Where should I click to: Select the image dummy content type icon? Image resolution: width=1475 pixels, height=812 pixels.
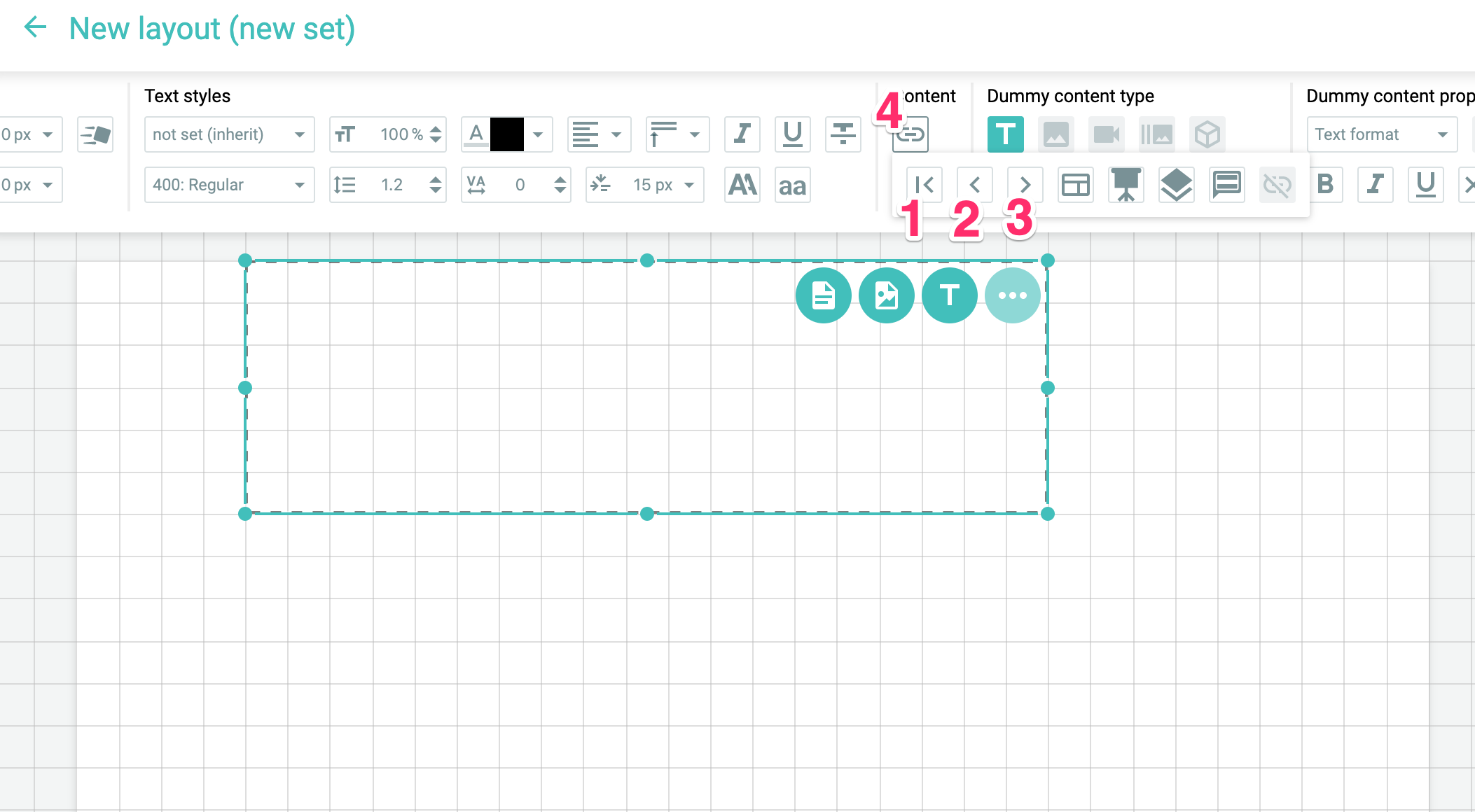click(1055, 134)
